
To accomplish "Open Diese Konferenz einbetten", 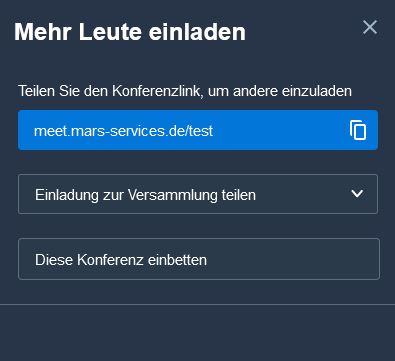I will [199, 259].
